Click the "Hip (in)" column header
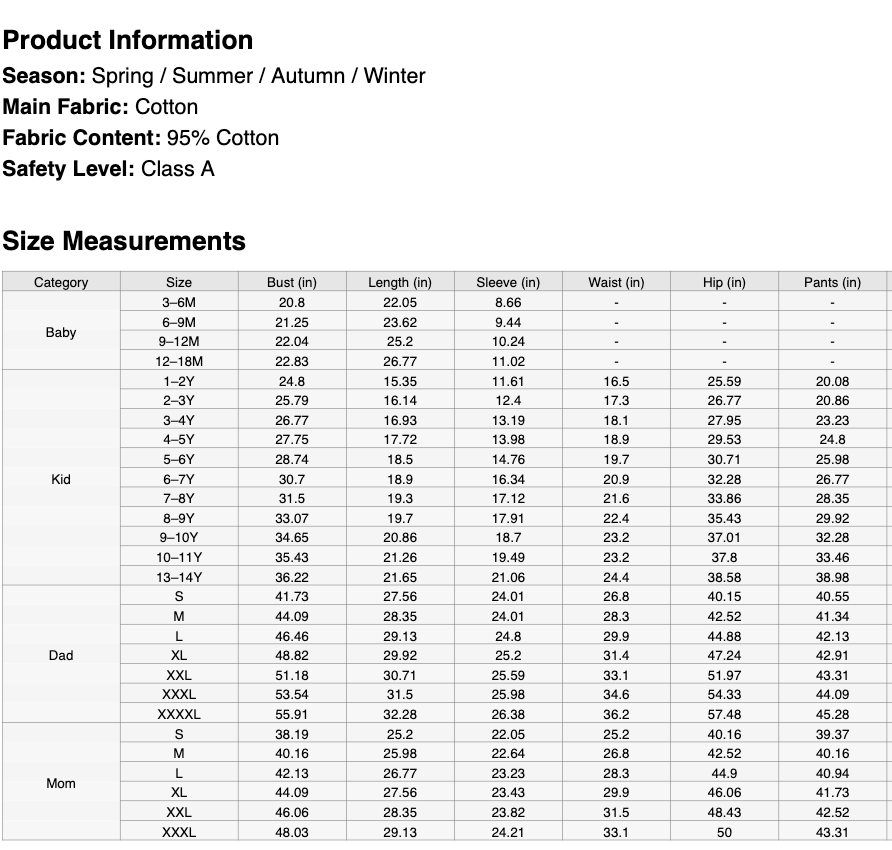892x850 pixels. click(x=724, y=282)
